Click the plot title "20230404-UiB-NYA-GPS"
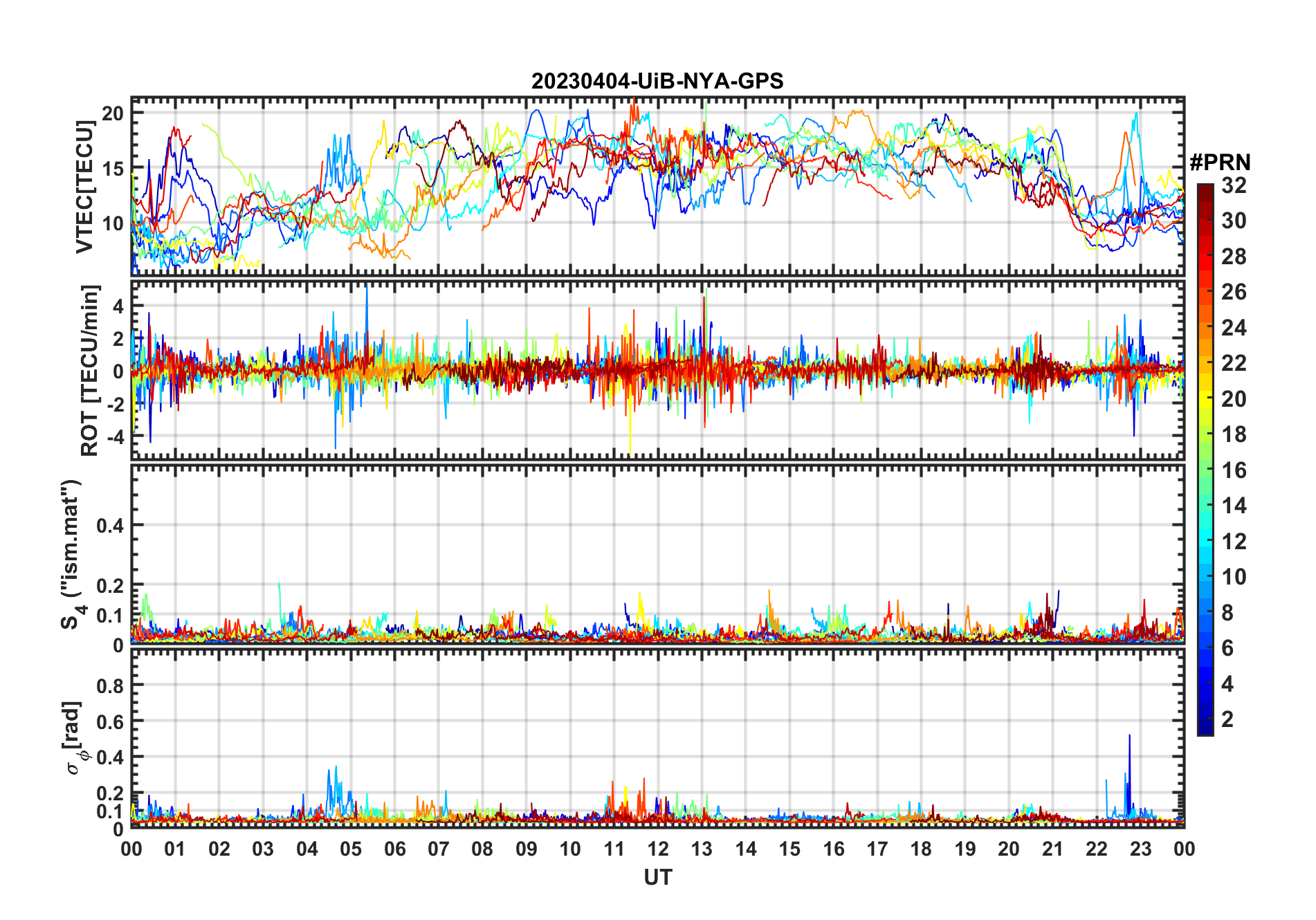The height and width of the screenshot is (920, 1316). click(x=657, y=81)
